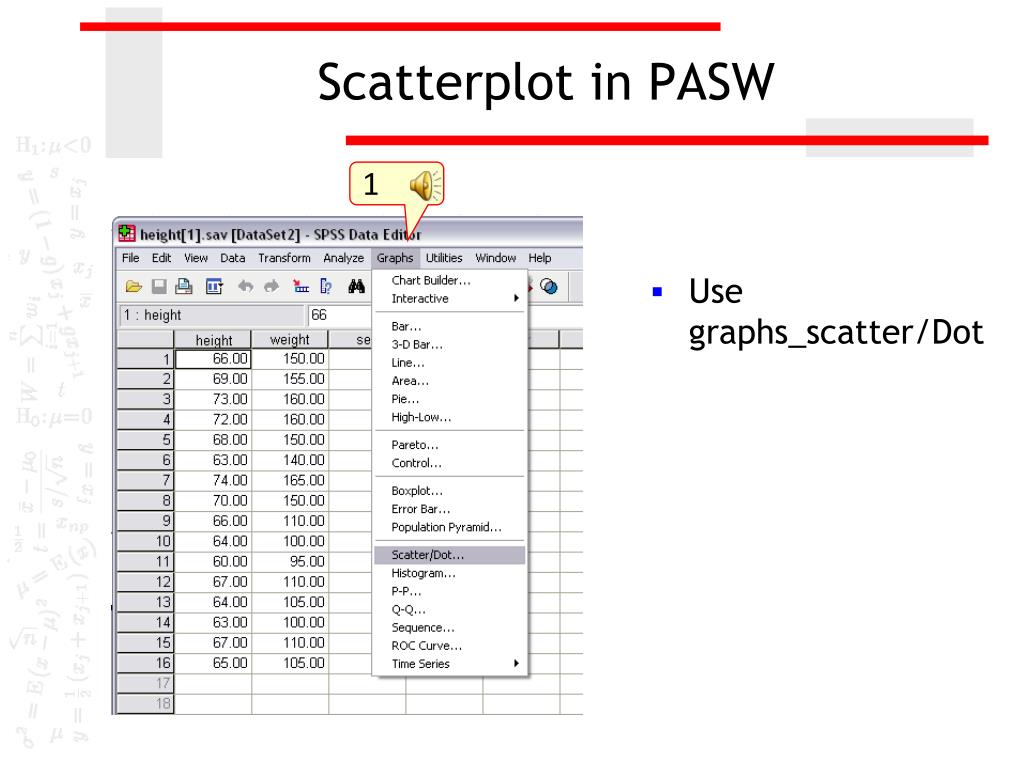This screenshot has width=1024, height=768.
Task: Click the height column header
Action: [x=213, y=340]
